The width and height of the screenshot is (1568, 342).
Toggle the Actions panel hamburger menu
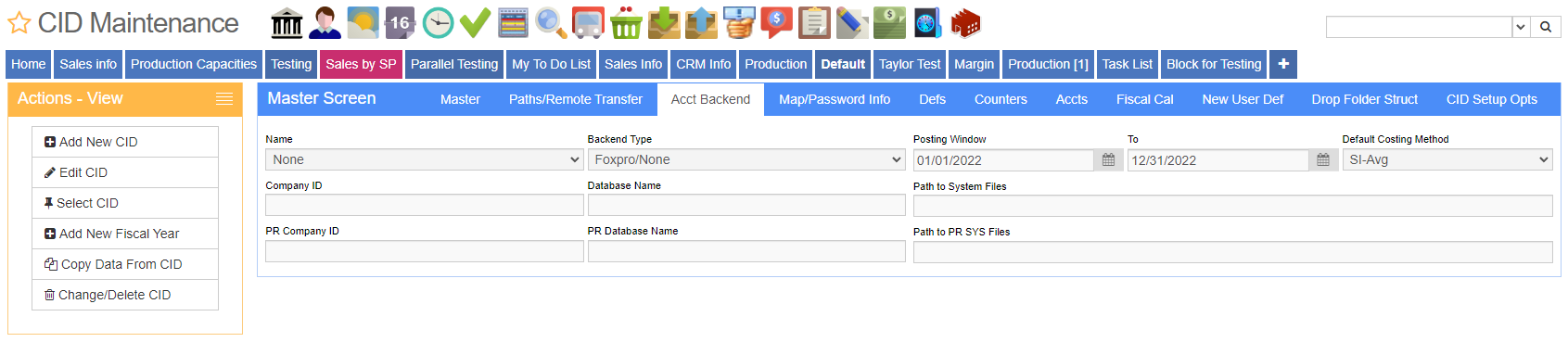(x=224, y=99)
